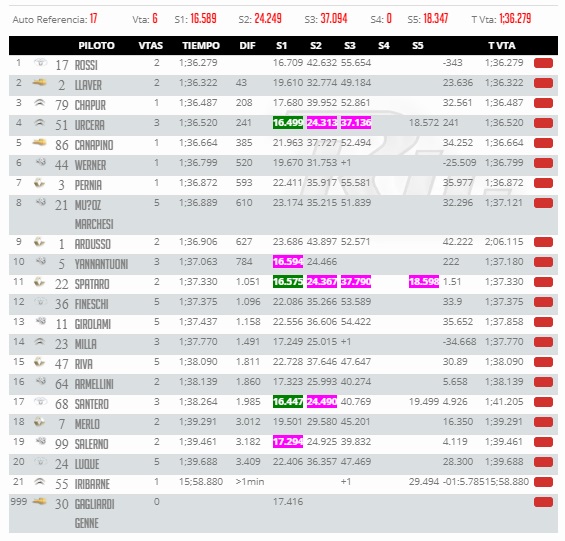Click the T VTA column header

point(502,45)
